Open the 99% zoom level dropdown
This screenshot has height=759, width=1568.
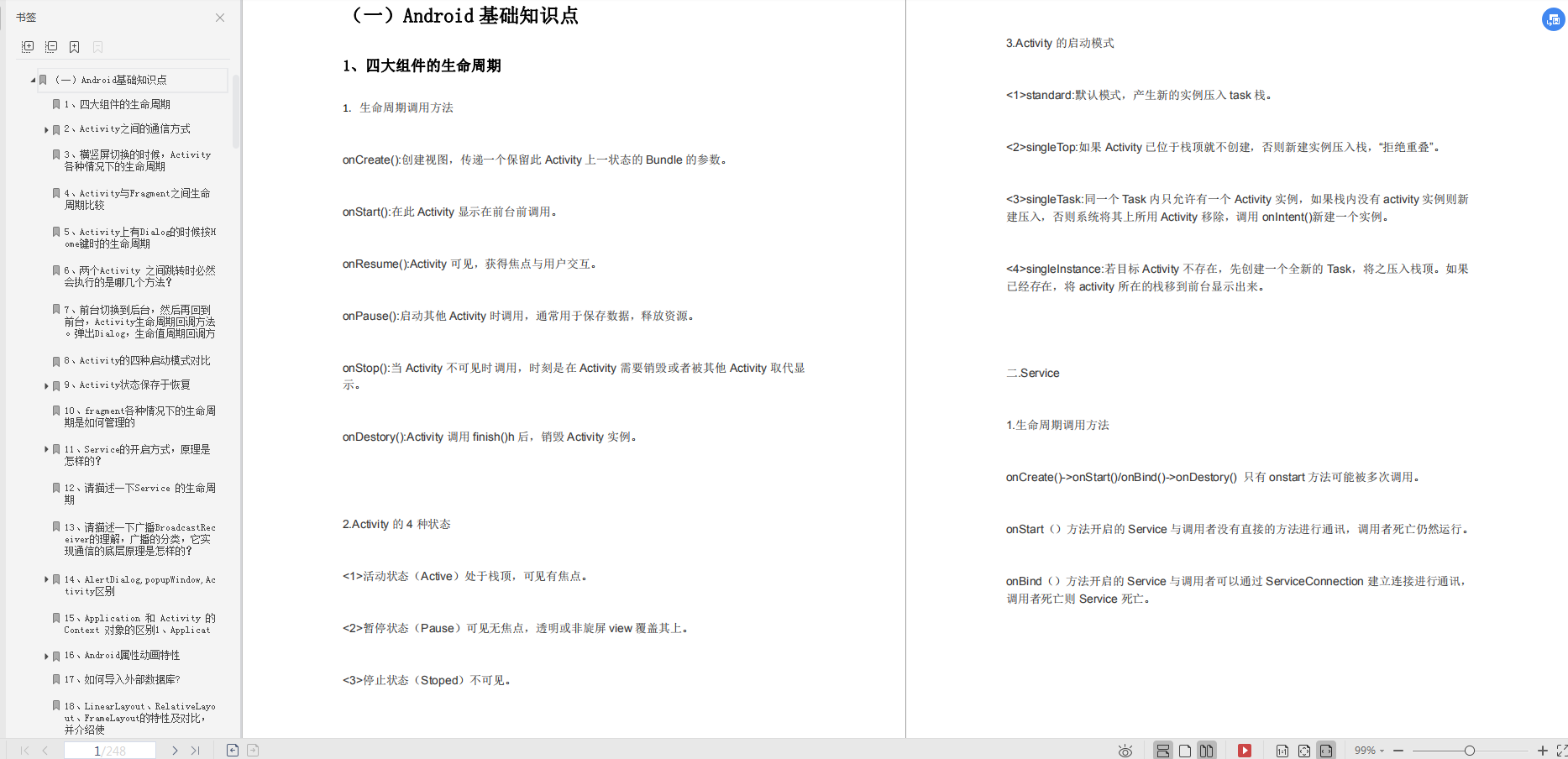[1369, 751]
